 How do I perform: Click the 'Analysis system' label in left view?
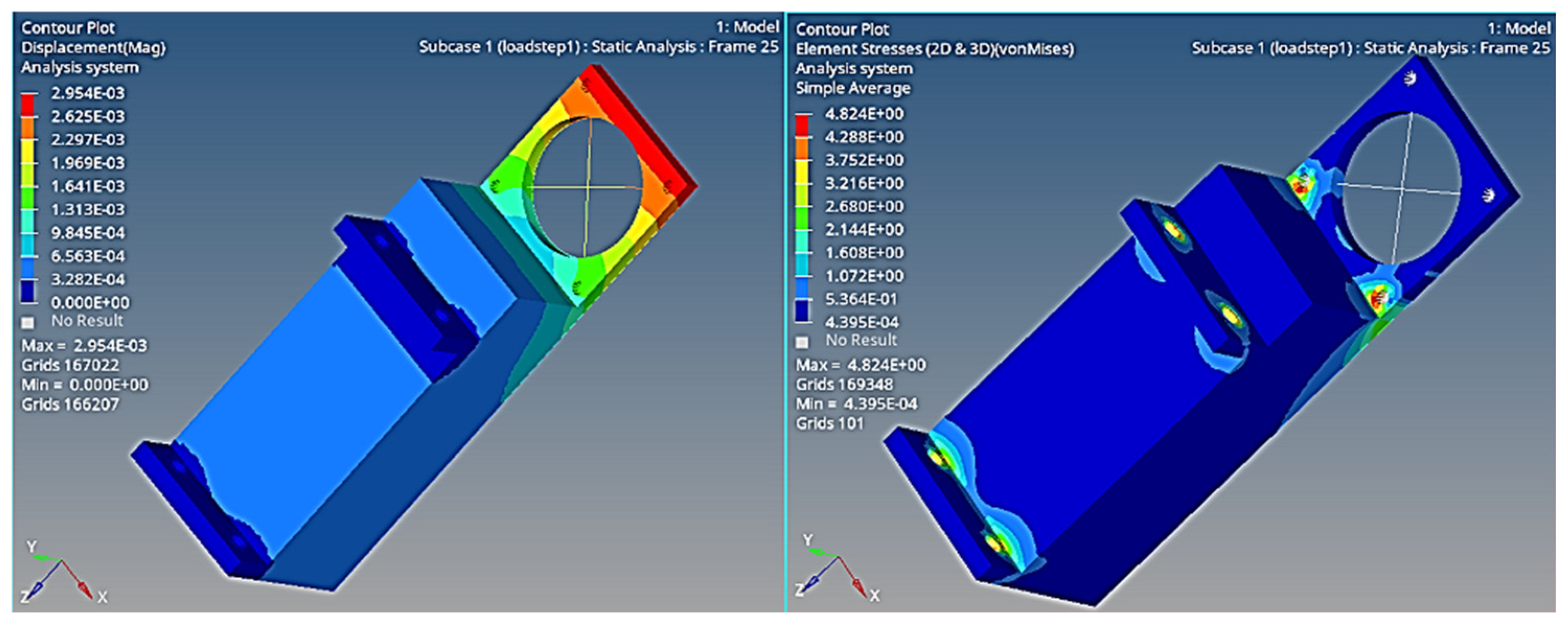point(80,67)
